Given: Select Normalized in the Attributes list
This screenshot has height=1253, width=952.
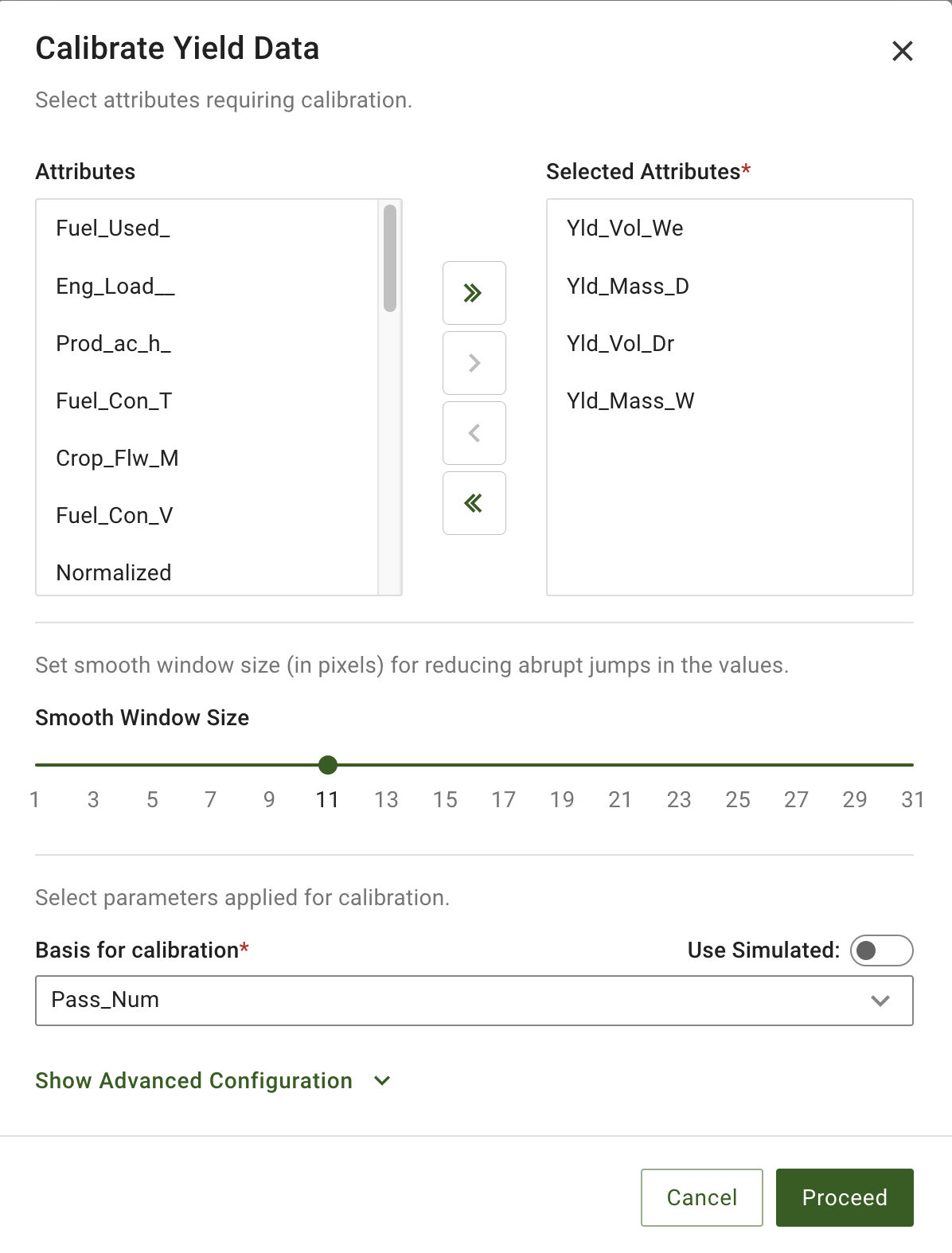Looking at the screenshot, I should (114, 573).
